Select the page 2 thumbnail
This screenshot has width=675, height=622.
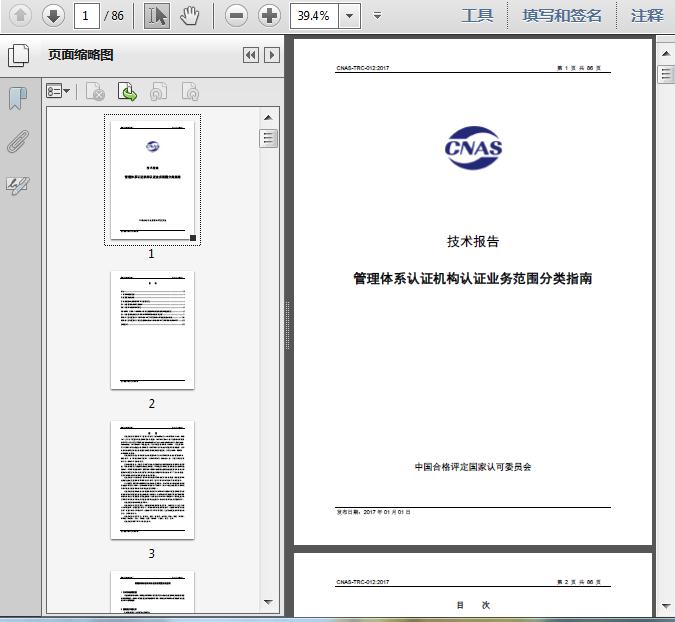[x=152, y=330]
